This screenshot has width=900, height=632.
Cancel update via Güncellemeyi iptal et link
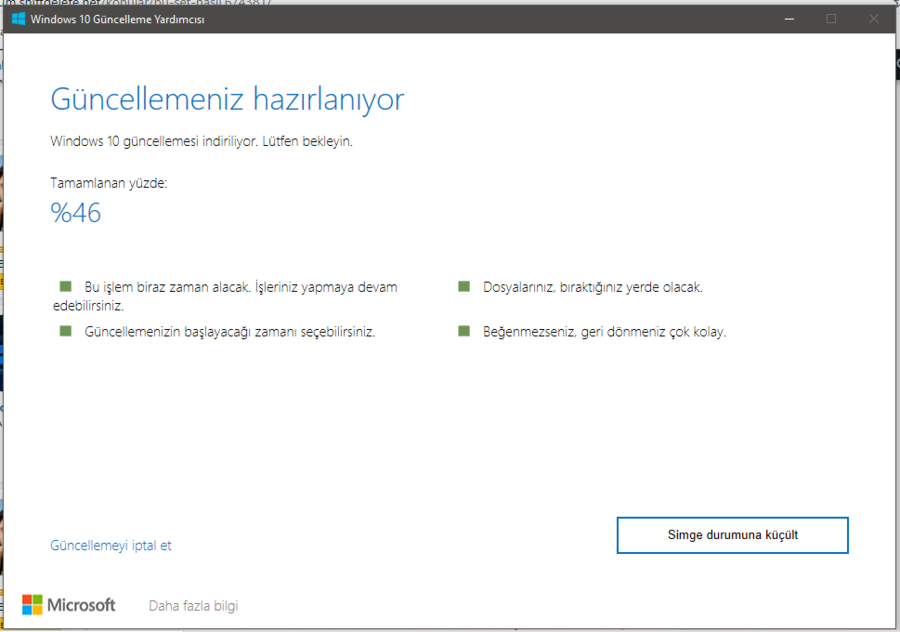pyautogui.click(x=111, y=545)
